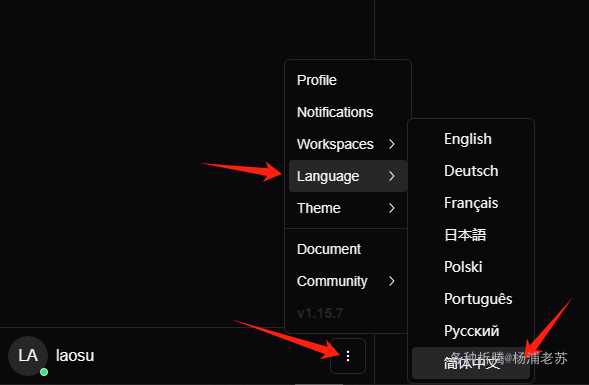This screenshot has height=385, width=589.
Task: Expand the Language submenu chevron
Action: (392, 176)
